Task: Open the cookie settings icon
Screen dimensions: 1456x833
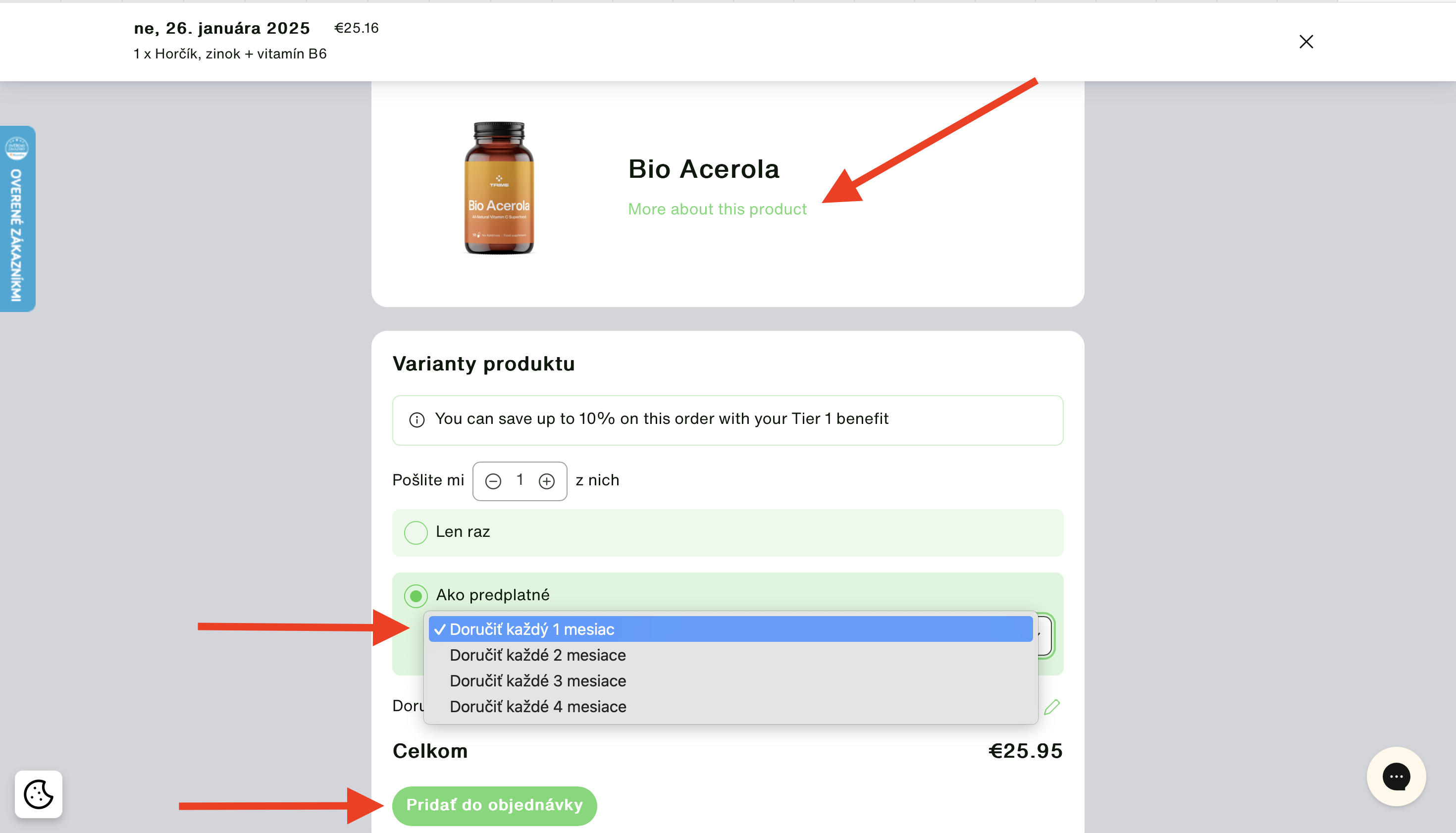Action: click(x=39, y=794)
